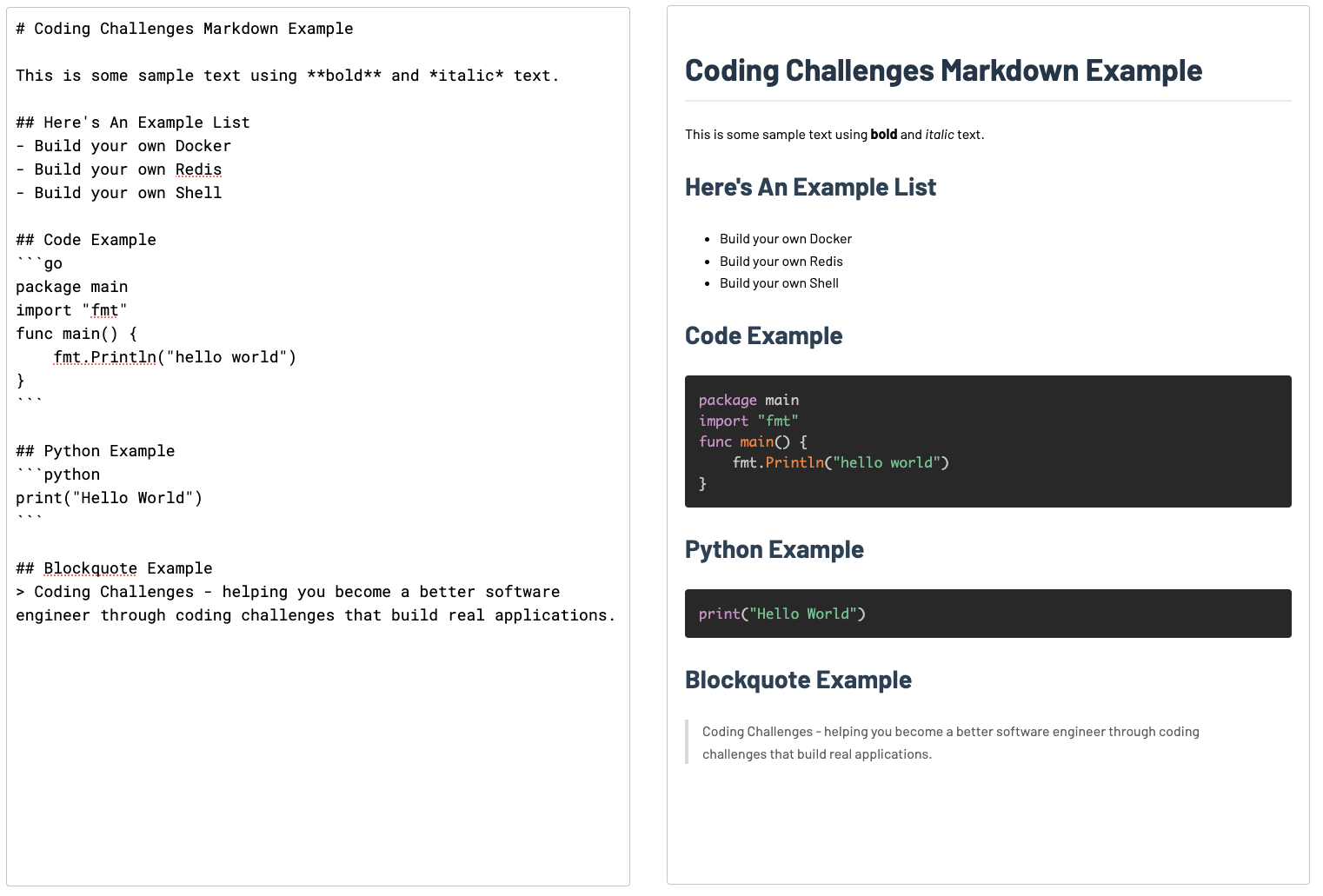Click 'package main' in the Go code block
The height and width of the screenshot is (896, 1323).
(748, 400)
